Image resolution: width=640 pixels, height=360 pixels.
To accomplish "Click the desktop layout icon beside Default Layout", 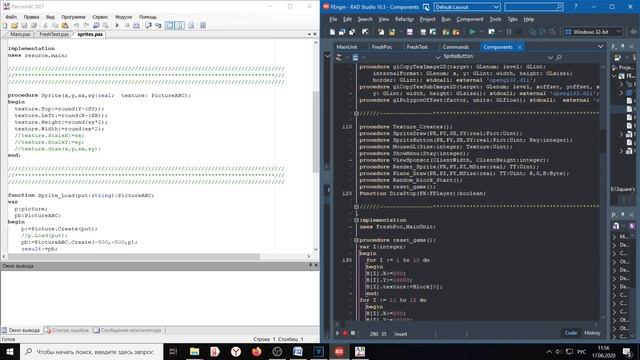I will (426, 7).
